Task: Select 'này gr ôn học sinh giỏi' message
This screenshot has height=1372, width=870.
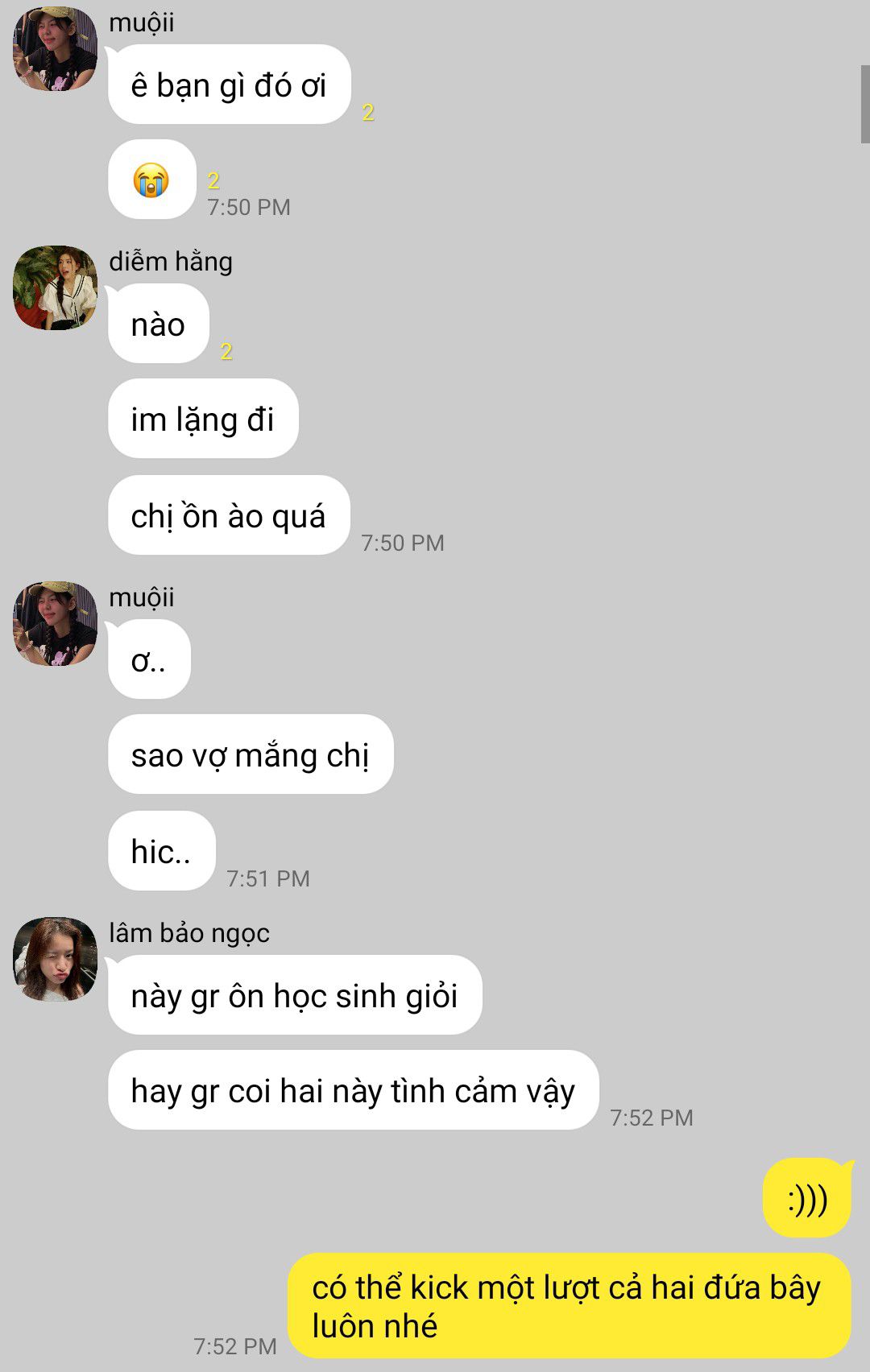Action: coord(295,995)
